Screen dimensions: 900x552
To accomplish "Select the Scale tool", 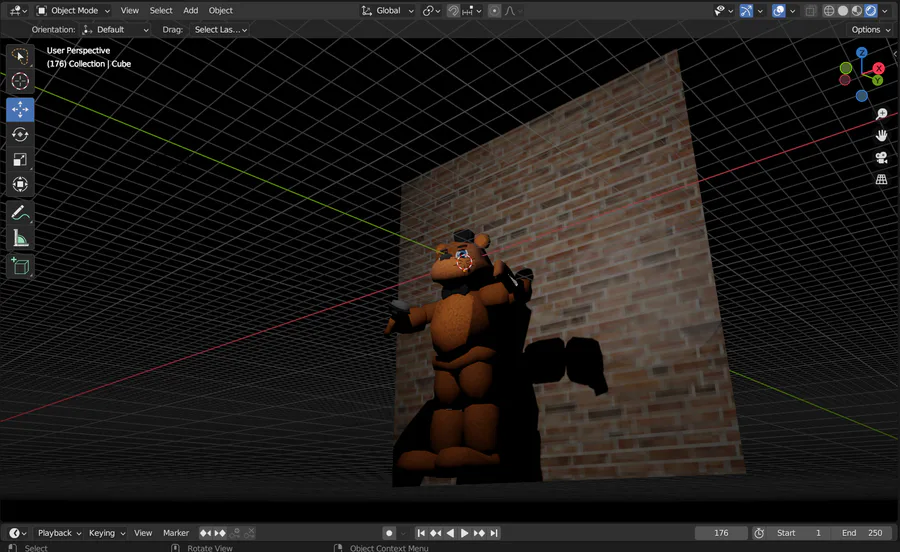I will click(20, 160).
